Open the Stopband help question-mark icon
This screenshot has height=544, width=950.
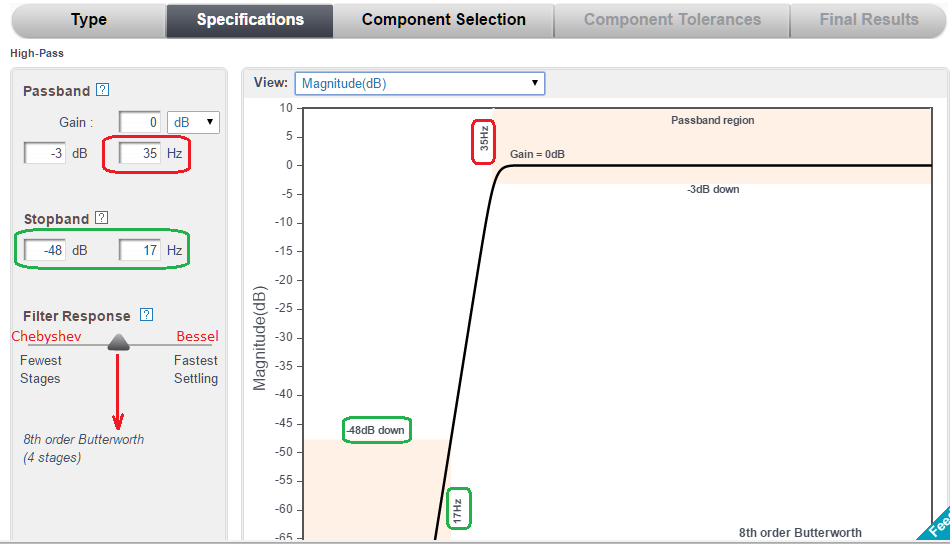click(102, 217)
